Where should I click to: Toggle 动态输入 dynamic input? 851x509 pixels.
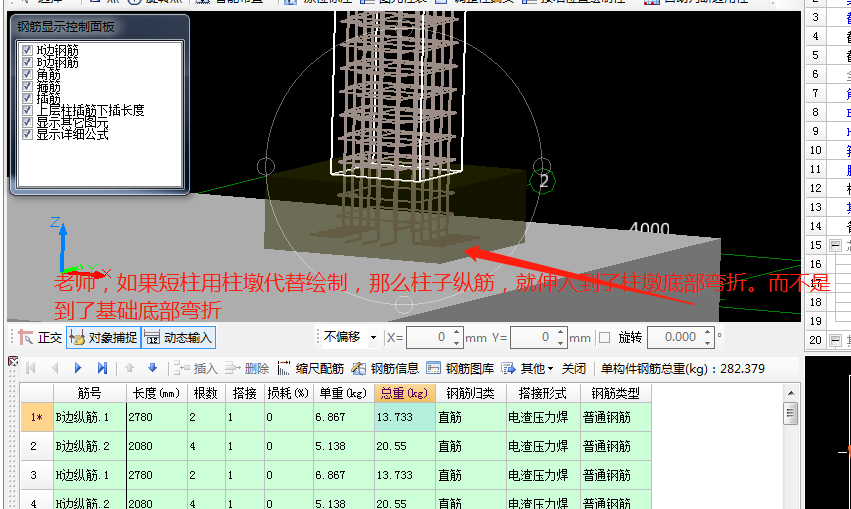click(x=179, y=338)
